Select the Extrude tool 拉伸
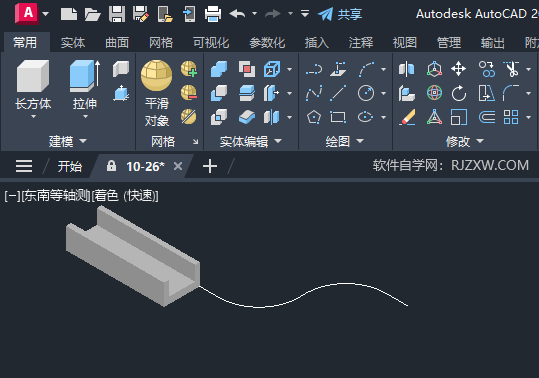Viewport: 539px width, 378px height. [85, 84]
